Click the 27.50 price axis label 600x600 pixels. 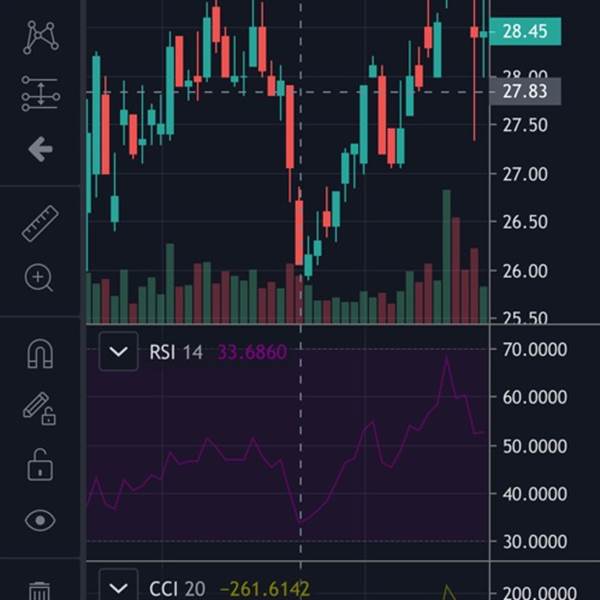(x=525, y=126)
